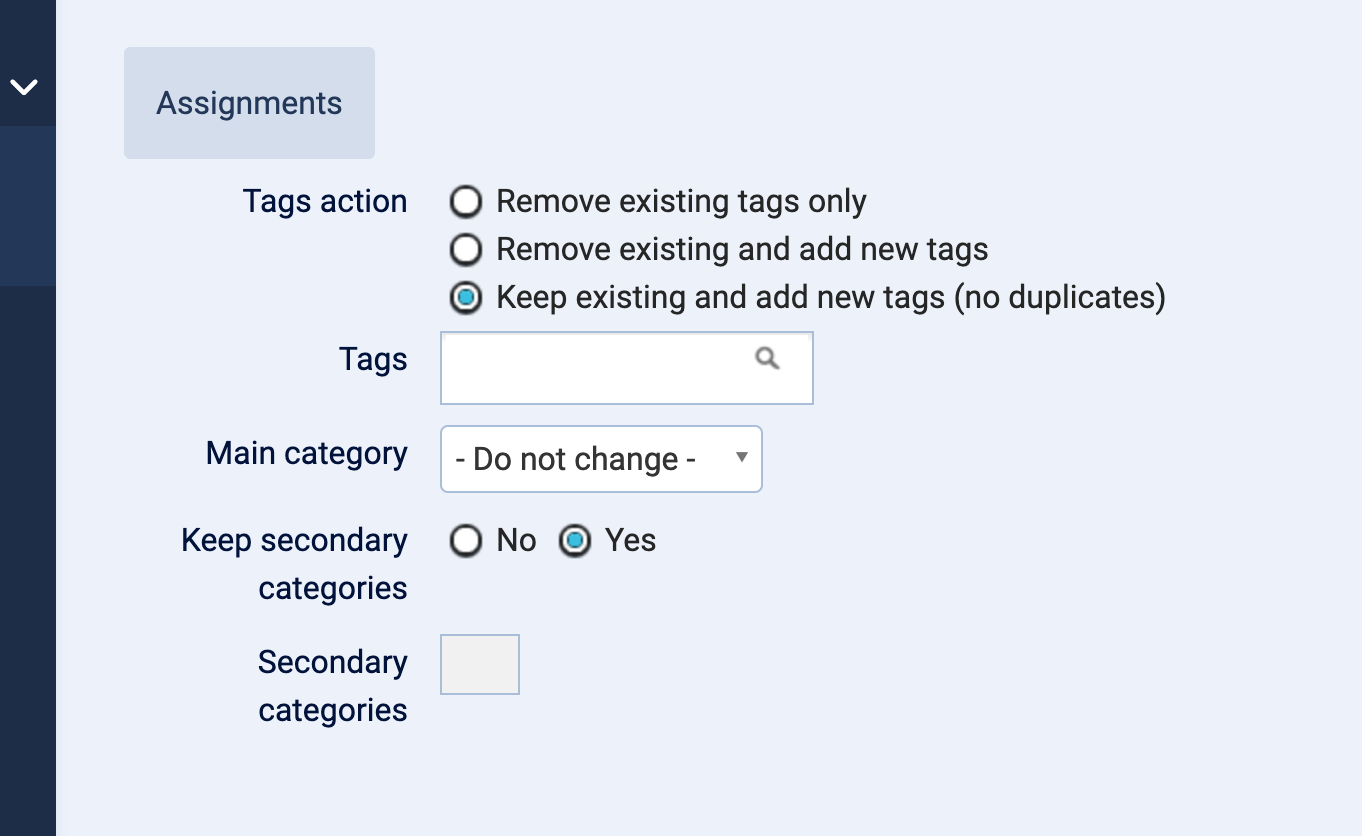Expand the sidebar chevron down arrow

23,87
